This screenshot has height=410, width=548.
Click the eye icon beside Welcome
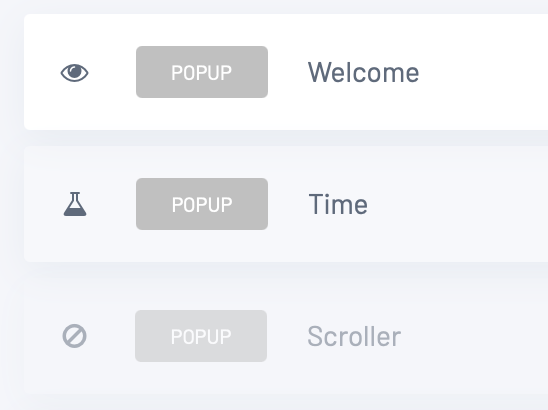click(x=74, y=73)
